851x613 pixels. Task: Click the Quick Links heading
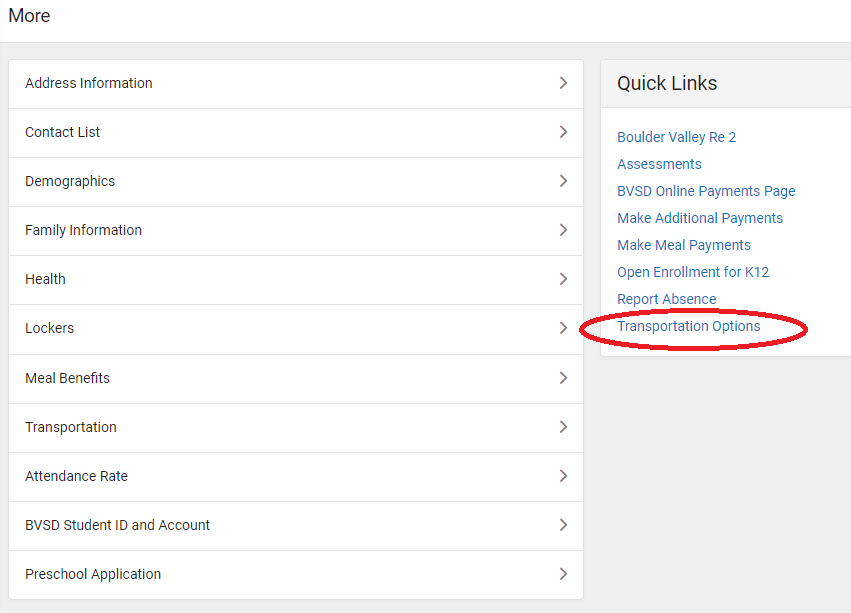[x=667, y=83]
